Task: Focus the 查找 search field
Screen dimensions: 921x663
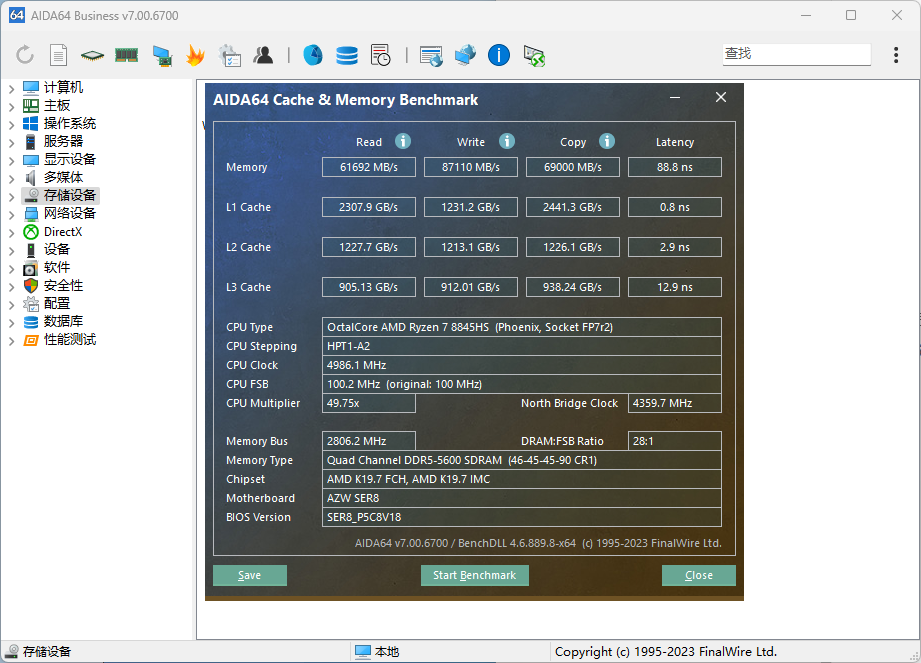Action: (796, 54)
